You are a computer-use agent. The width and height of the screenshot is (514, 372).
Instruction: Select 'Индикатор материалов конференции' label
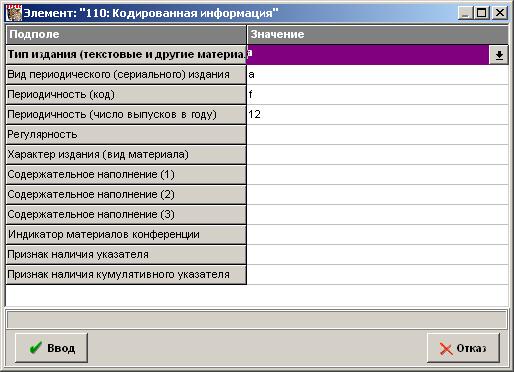click(126, 235)
